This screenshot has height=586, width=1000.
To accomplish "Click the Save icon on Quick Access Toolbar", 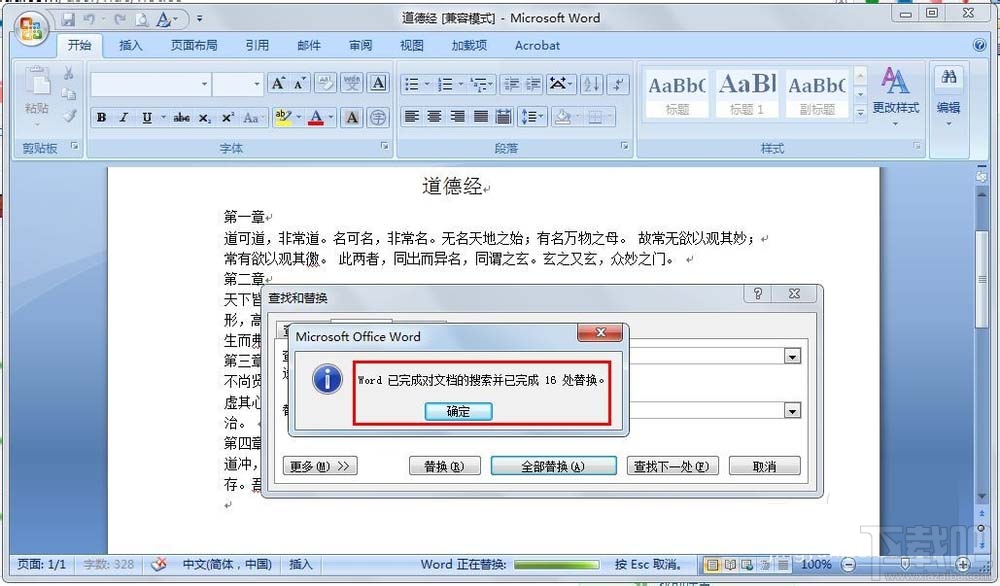I will [68, 19].
